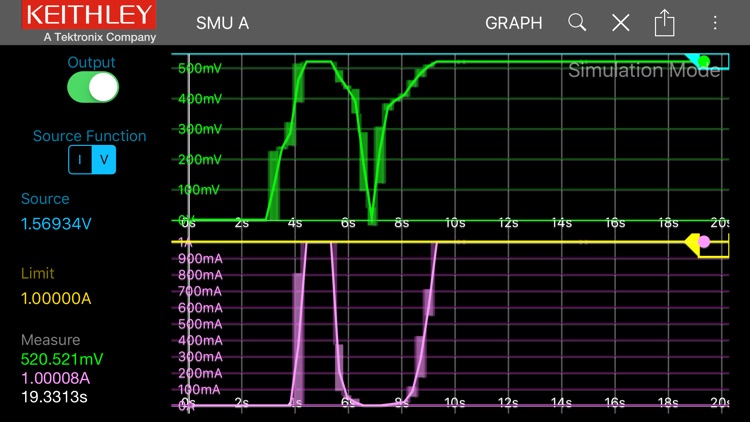Open the SMU A channel selector
Image resolution: width=750 pixels, height=422 pixels.
coord(222,22)
